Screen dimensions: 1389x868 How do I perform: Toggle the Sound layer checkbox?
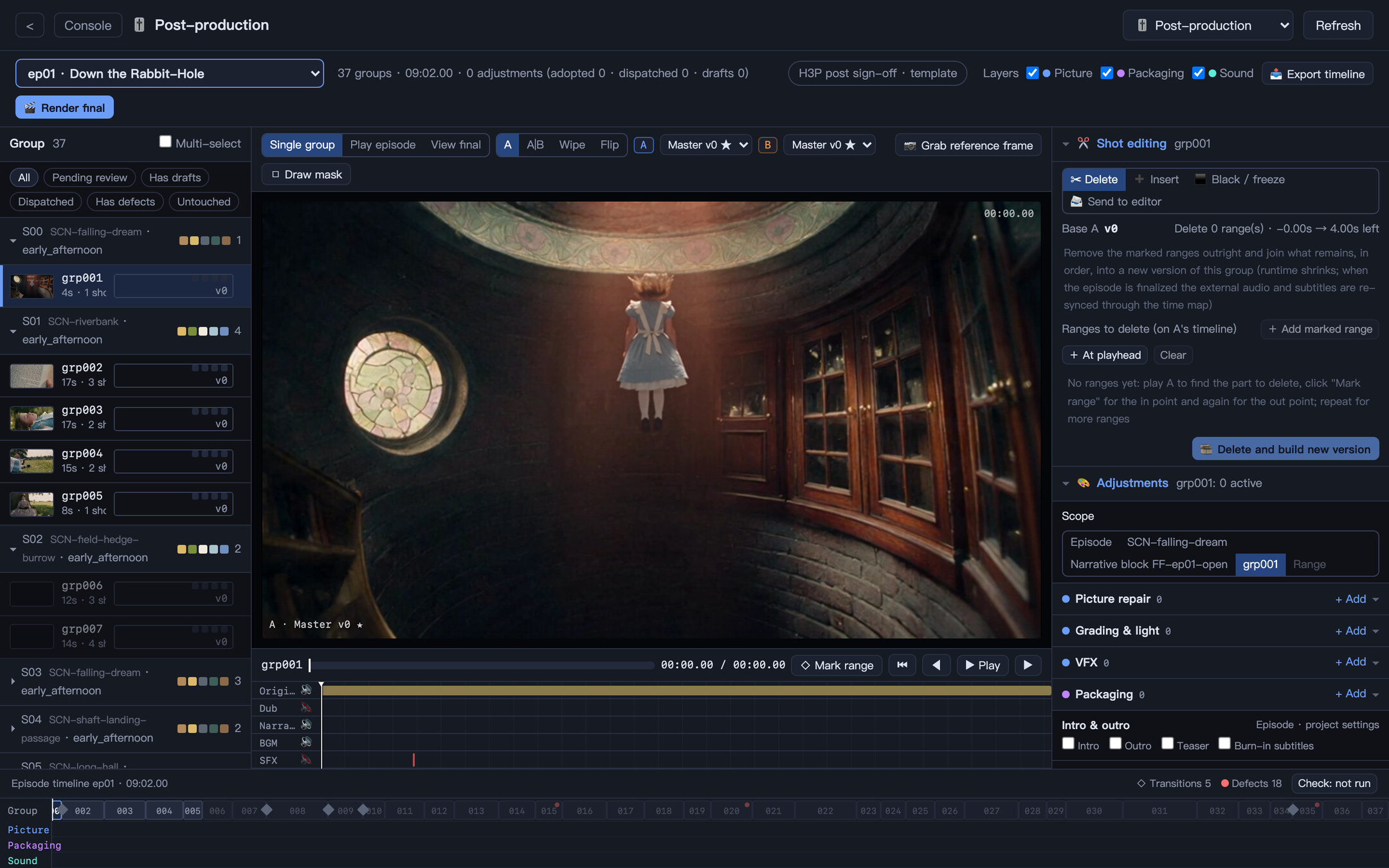coord(1198,73)
